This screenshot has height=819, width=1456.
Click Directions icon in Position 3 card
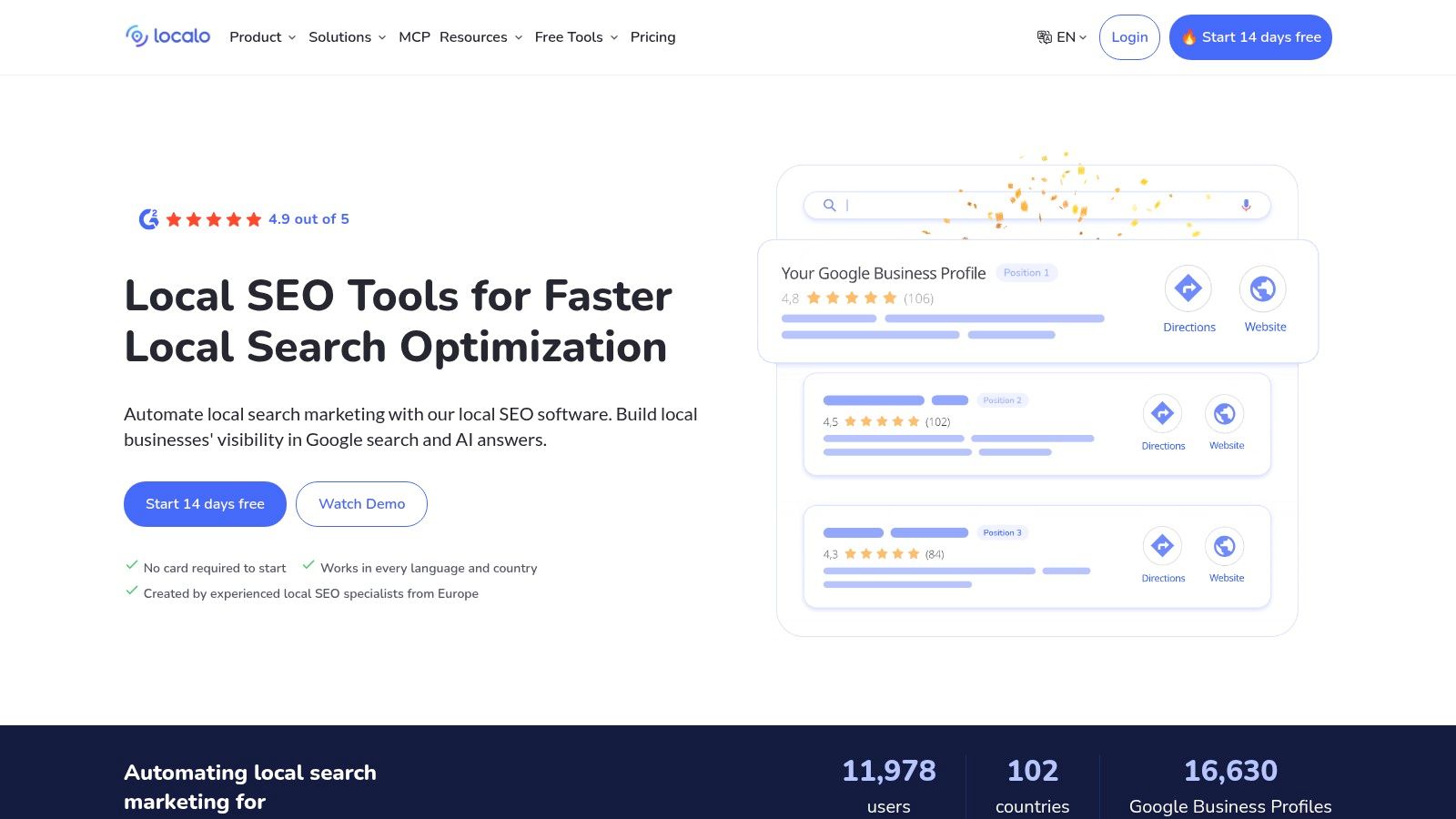point(1163,546)
